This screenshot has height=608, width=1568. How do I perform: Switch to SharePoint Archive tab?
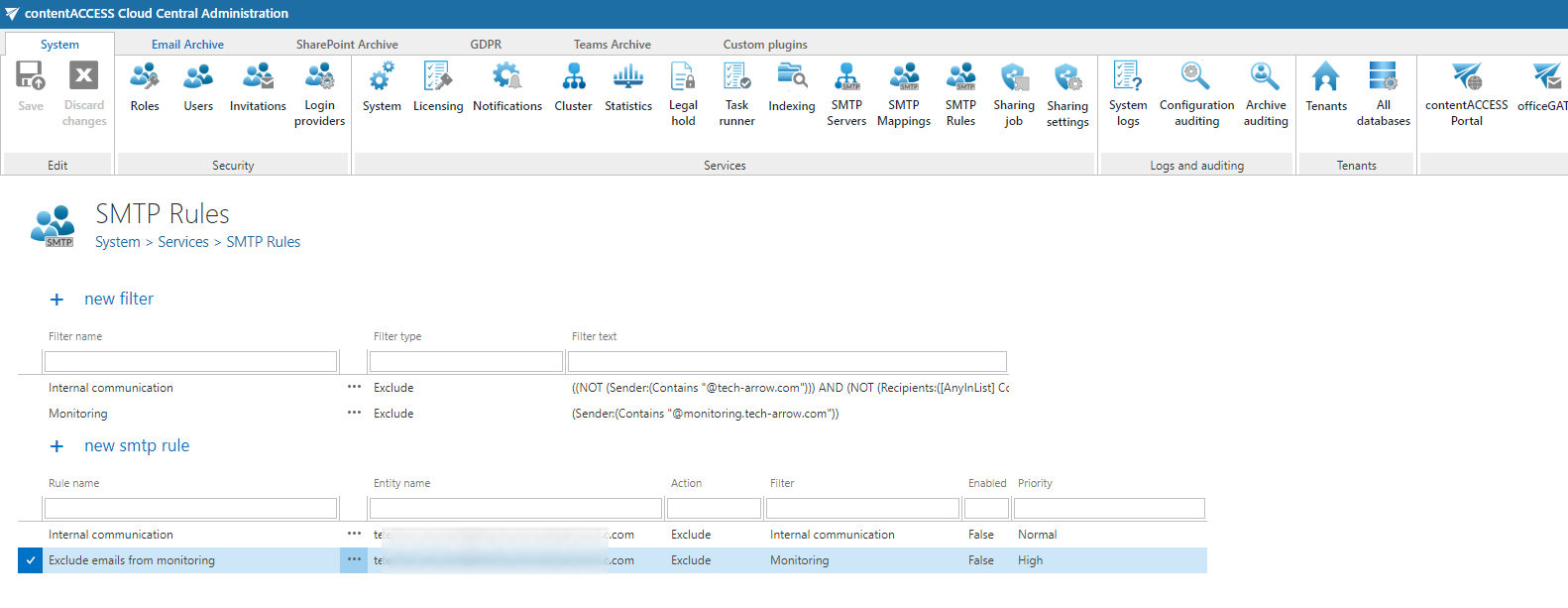pyautogui.click(x=347, y=44)
